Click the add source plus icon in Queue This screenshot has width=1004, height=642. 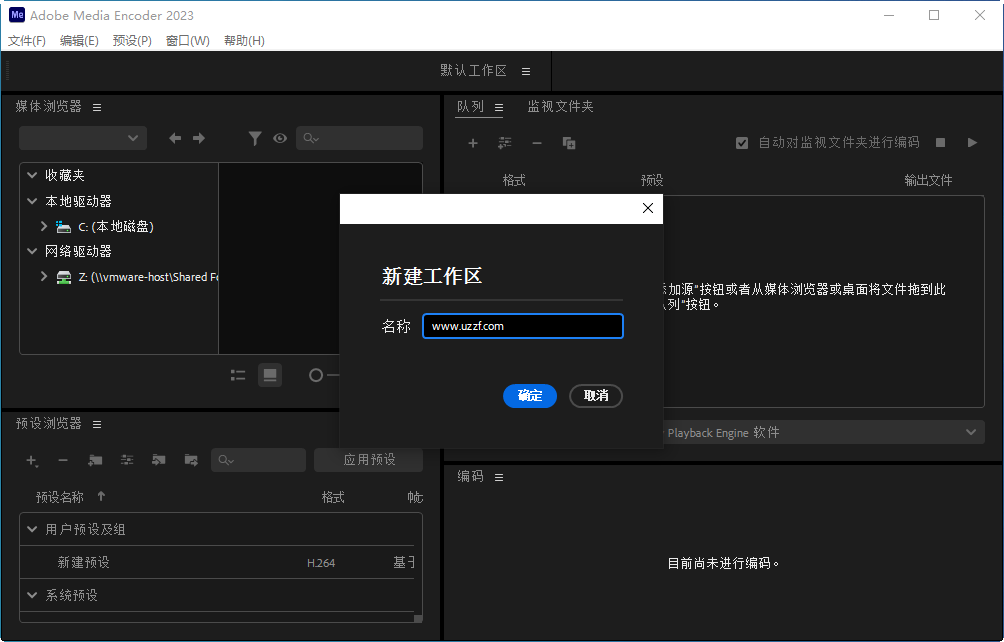coord(472,143)
